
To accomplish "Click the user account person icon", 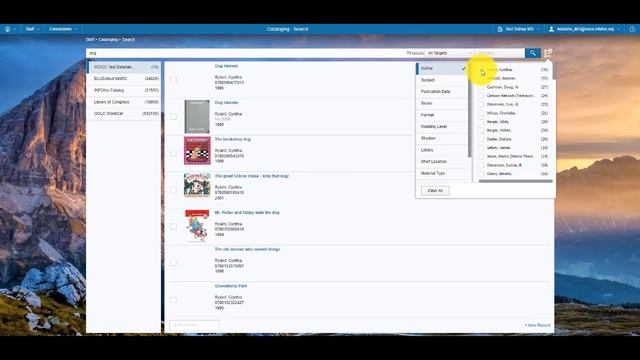I will (551, 29).
